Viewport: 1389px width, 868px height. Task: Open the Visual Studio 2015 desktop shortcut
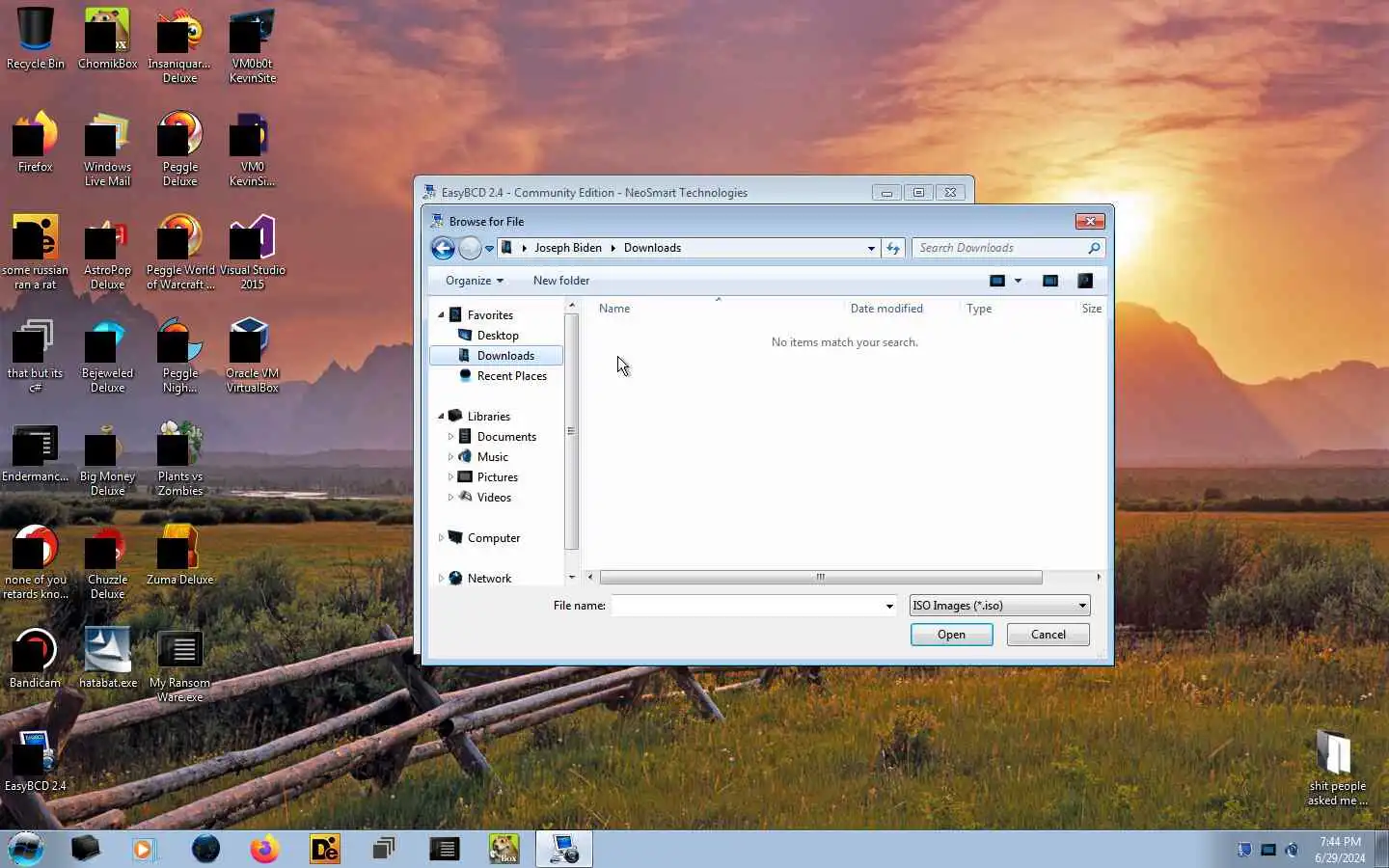252,252
